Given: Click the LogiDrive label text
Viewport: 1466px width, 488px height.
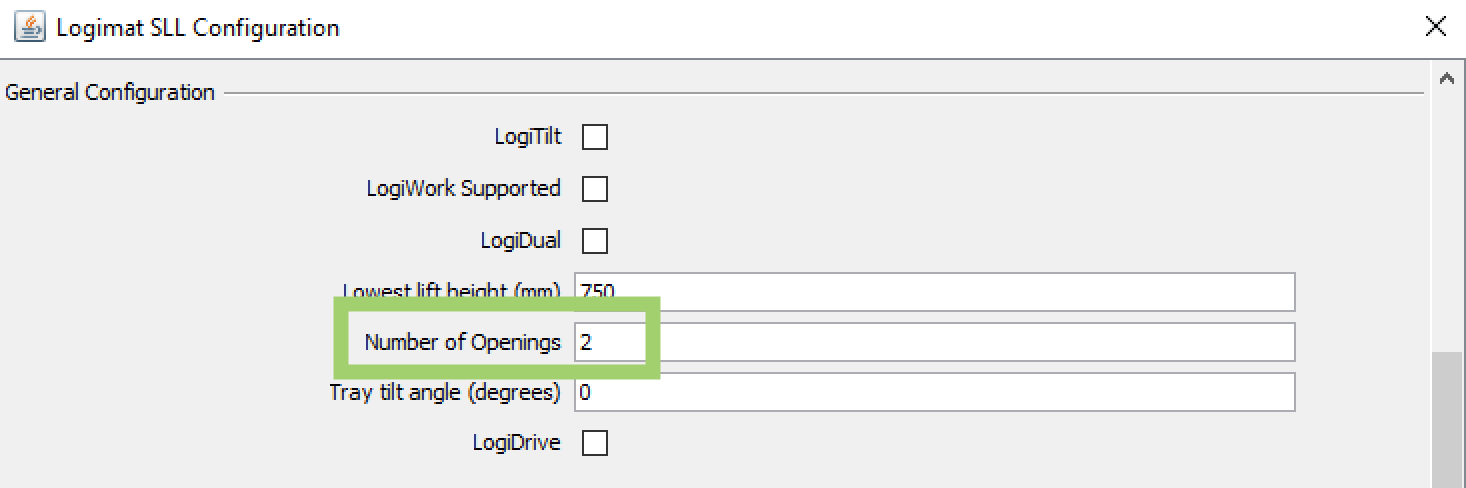Looking at the screenshot, I should [x=517, y=443].
